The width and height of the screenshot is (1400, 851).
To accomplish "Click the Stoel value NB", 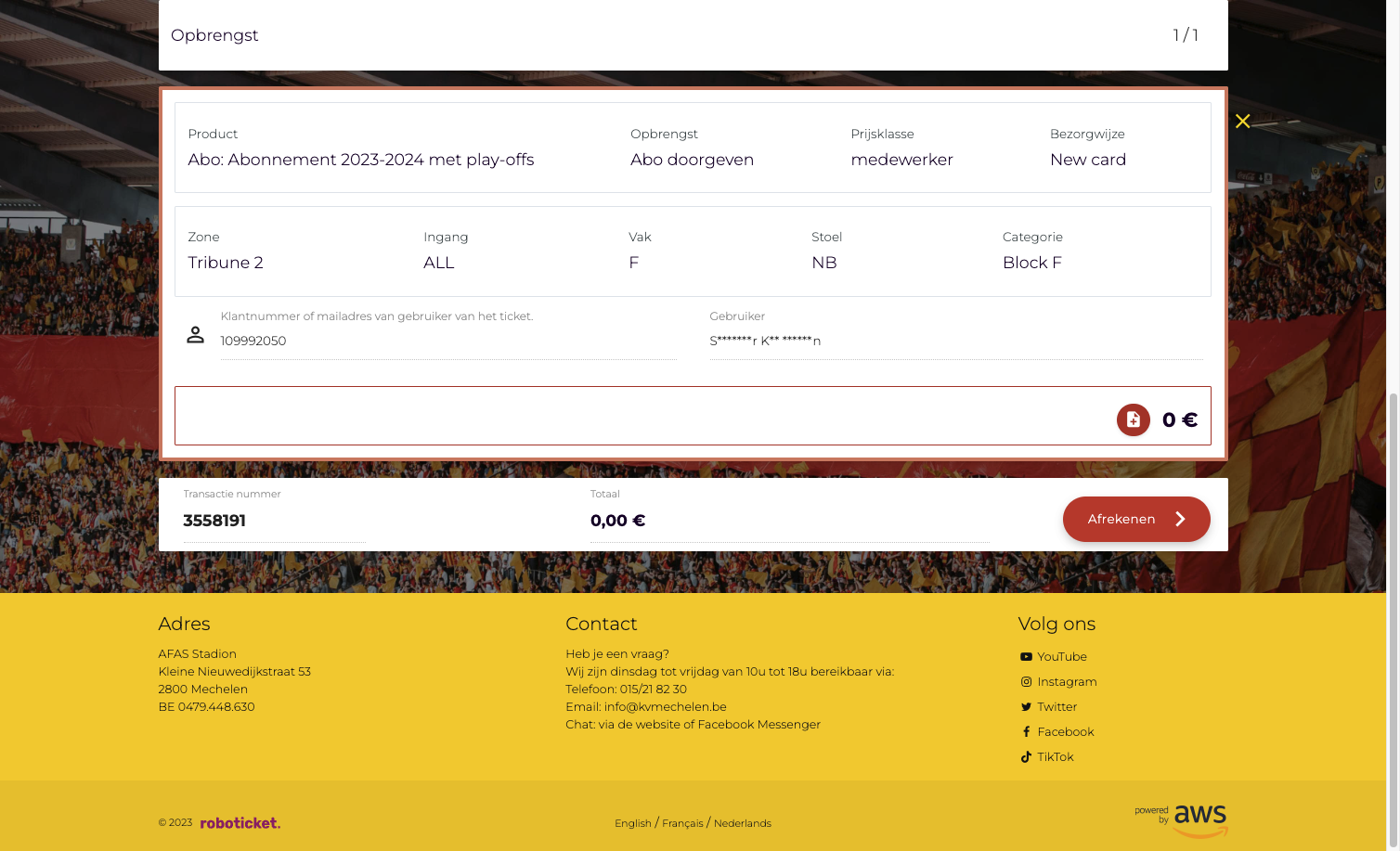I will coord(824,263).
